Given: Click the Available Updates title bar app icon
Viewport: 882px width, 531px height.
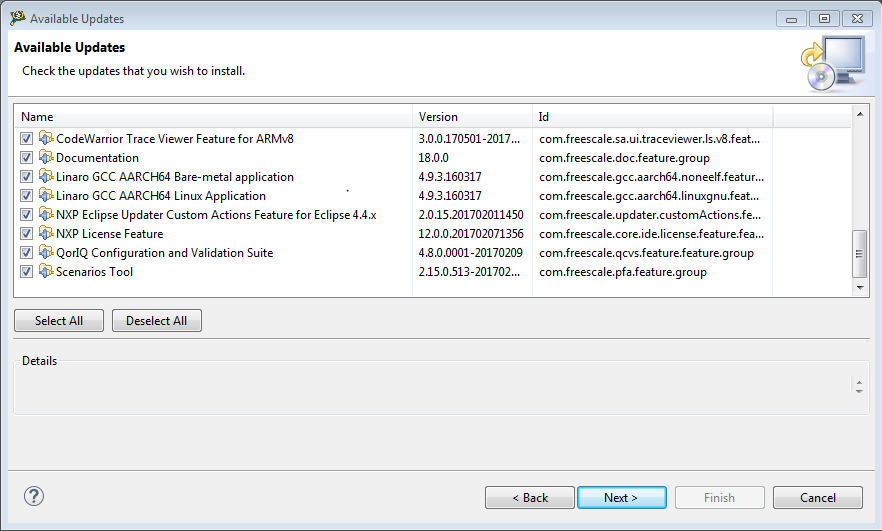Looking at the screenshot, I should [x=17, y=18].
